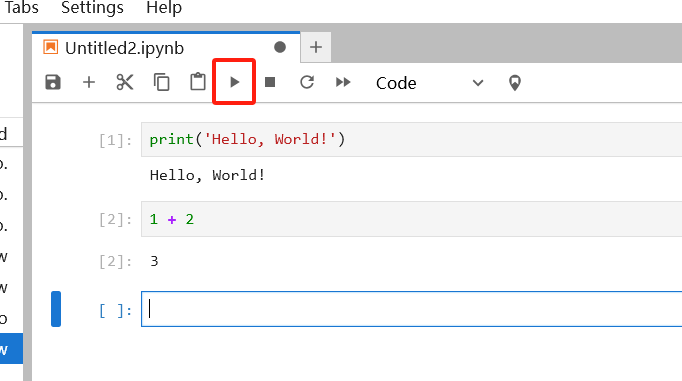Open the Tabs menu

point(21,7)
